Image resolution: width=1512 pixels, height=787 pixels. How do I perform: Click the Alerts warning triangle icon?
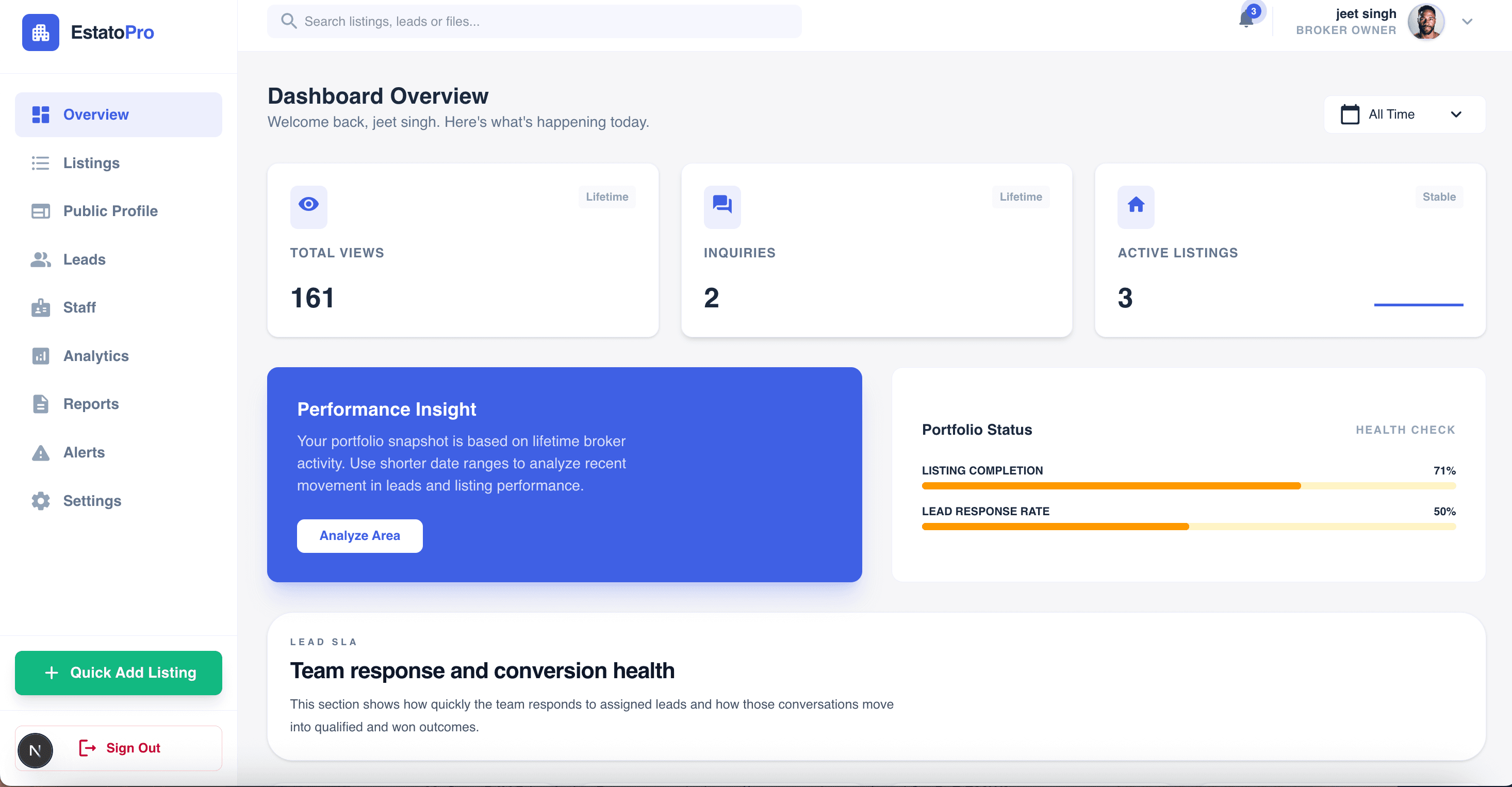41,452
